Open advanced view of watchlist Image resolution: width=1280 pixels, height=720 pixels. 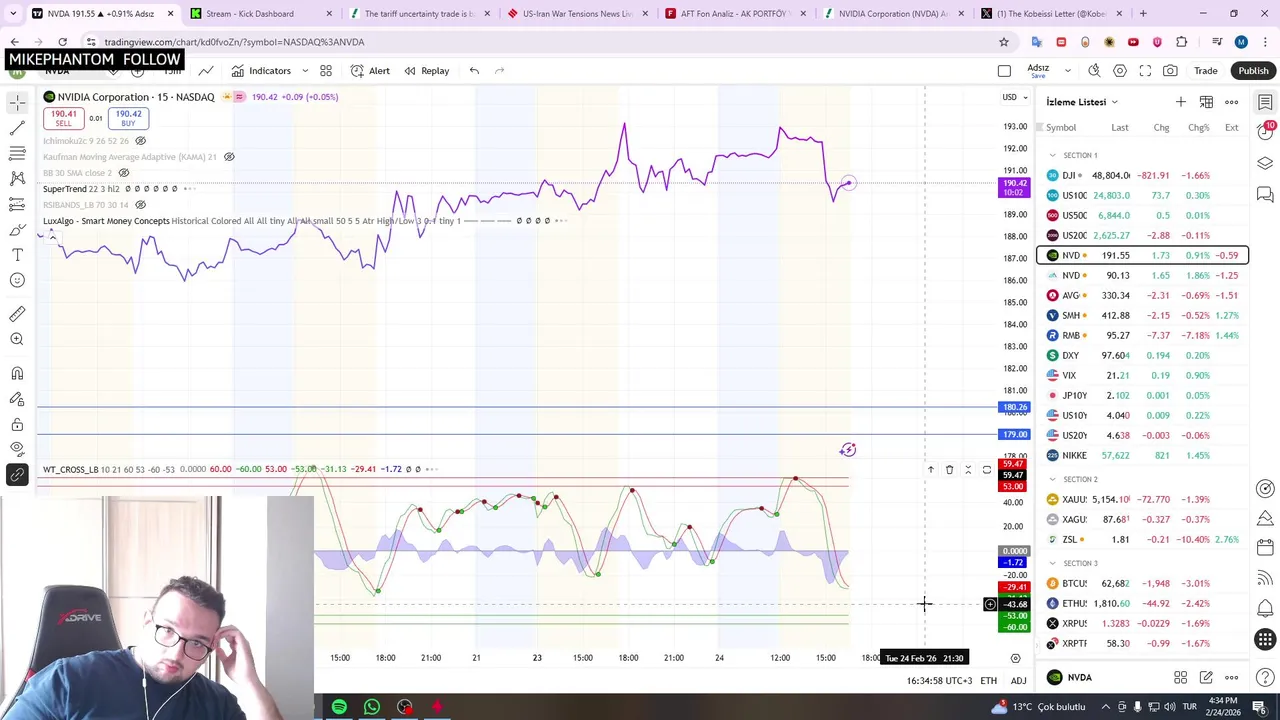point(1206,102)
